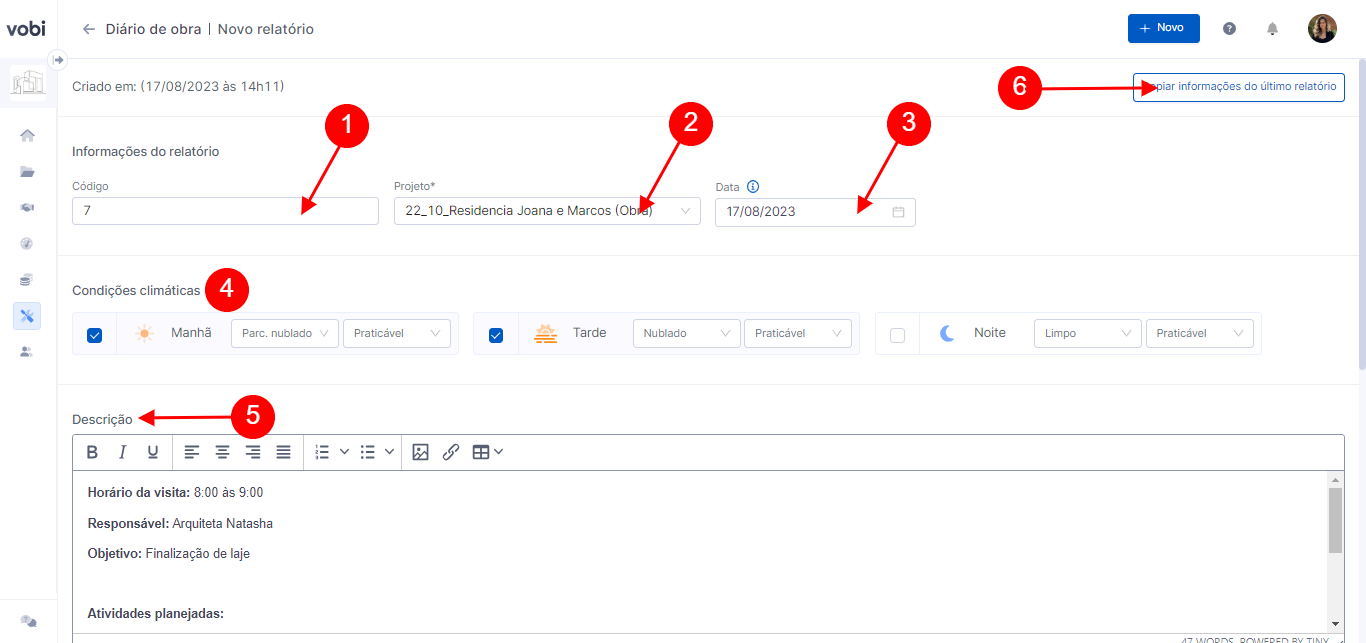Screen dimensions: 1366x643
Task: Open the help question mark icon
Action: click(x=1230, y=29)
